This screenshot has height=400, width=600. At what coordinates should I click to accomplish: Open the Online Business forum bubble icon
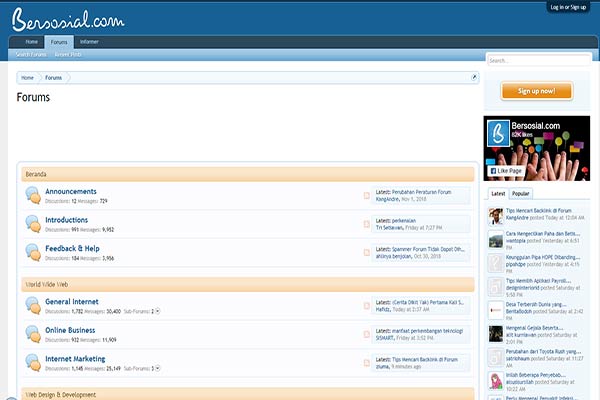click(33, 334)
